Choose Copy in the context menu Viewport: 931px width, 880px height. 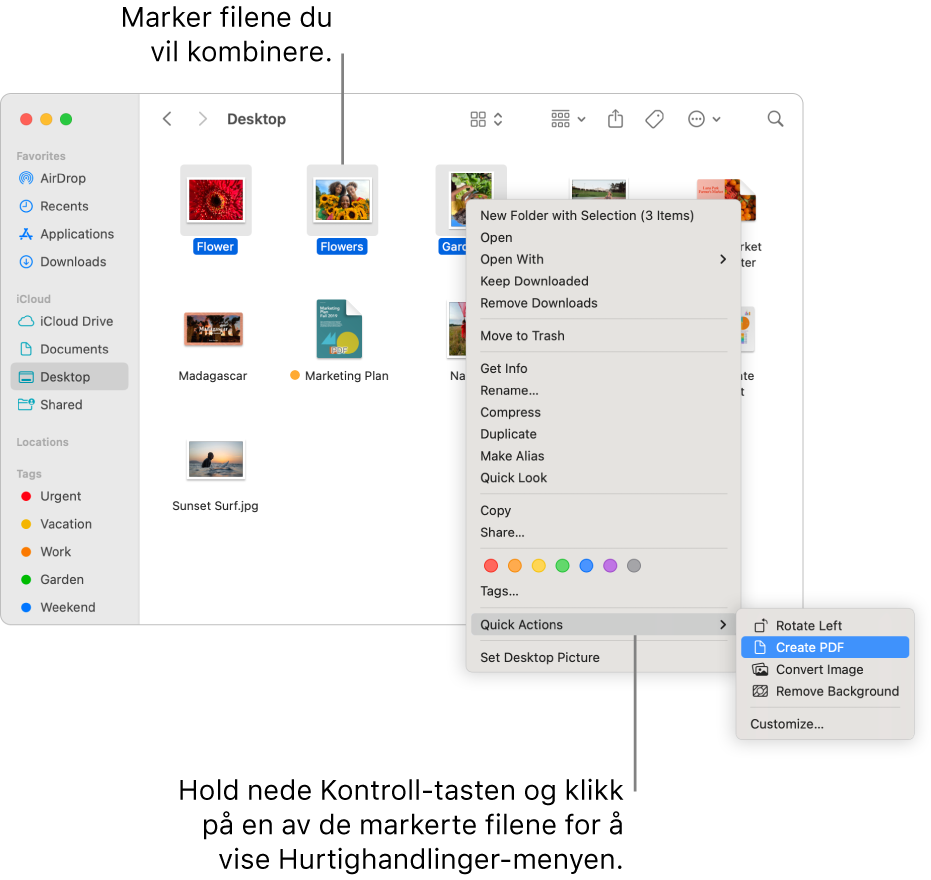[x=603, y=511]
